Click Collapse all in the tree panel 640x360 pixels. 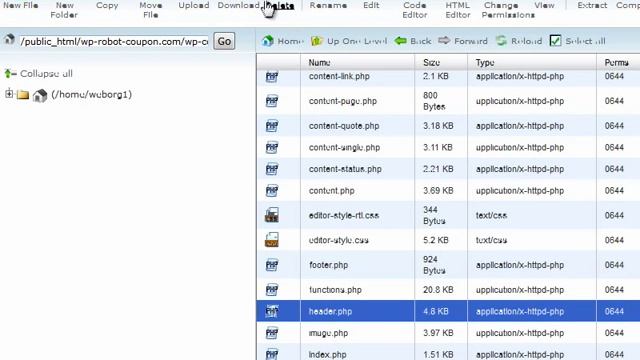point(38,73)
